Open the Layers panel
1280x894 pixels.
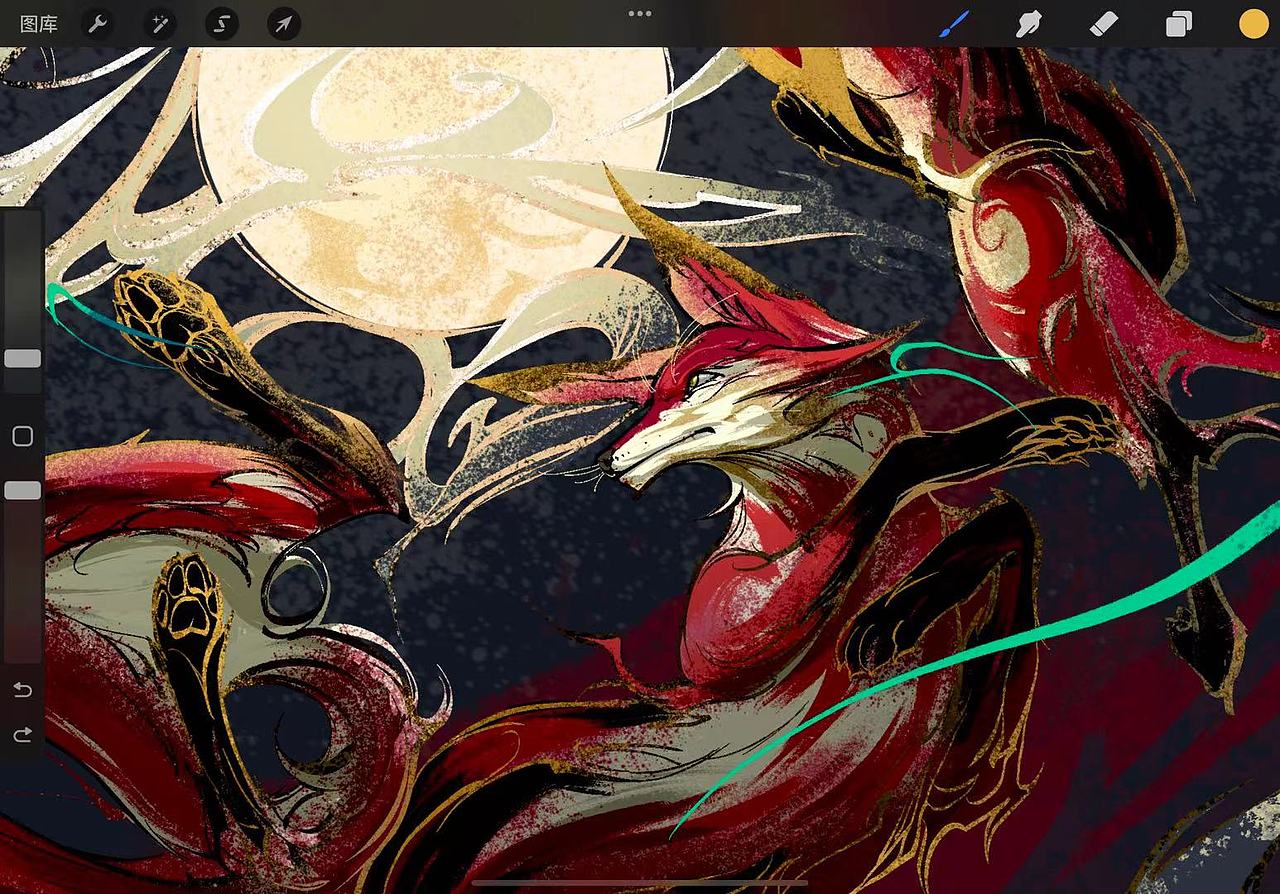(x=1179, y=24)
